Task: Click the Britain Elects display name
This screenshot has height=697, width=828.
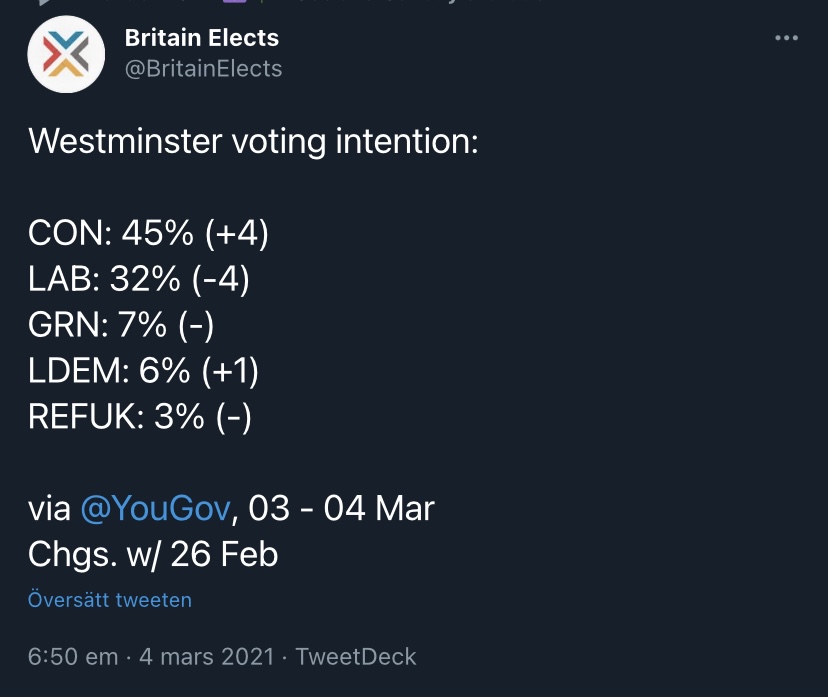Action: pyautogui.click(x=202, y=37)
